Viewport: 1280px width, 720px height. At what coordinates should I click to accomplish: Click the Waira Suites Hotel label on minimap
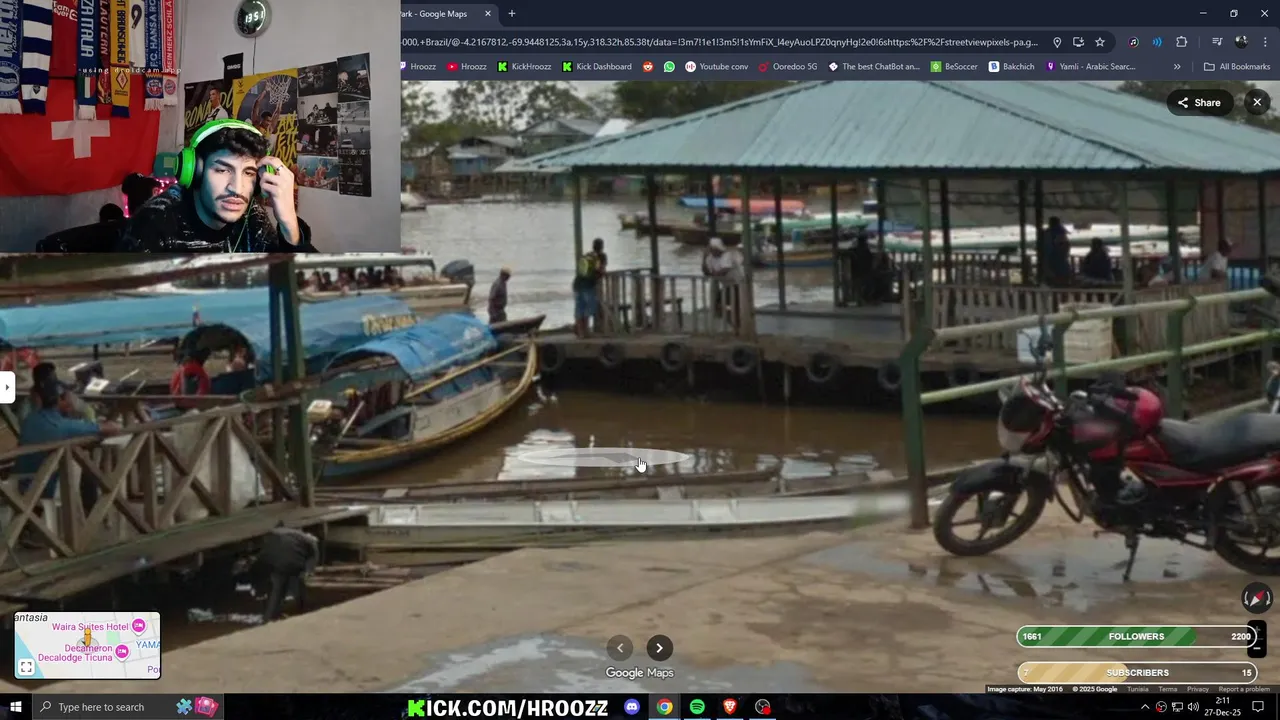[x=90, y=627]
